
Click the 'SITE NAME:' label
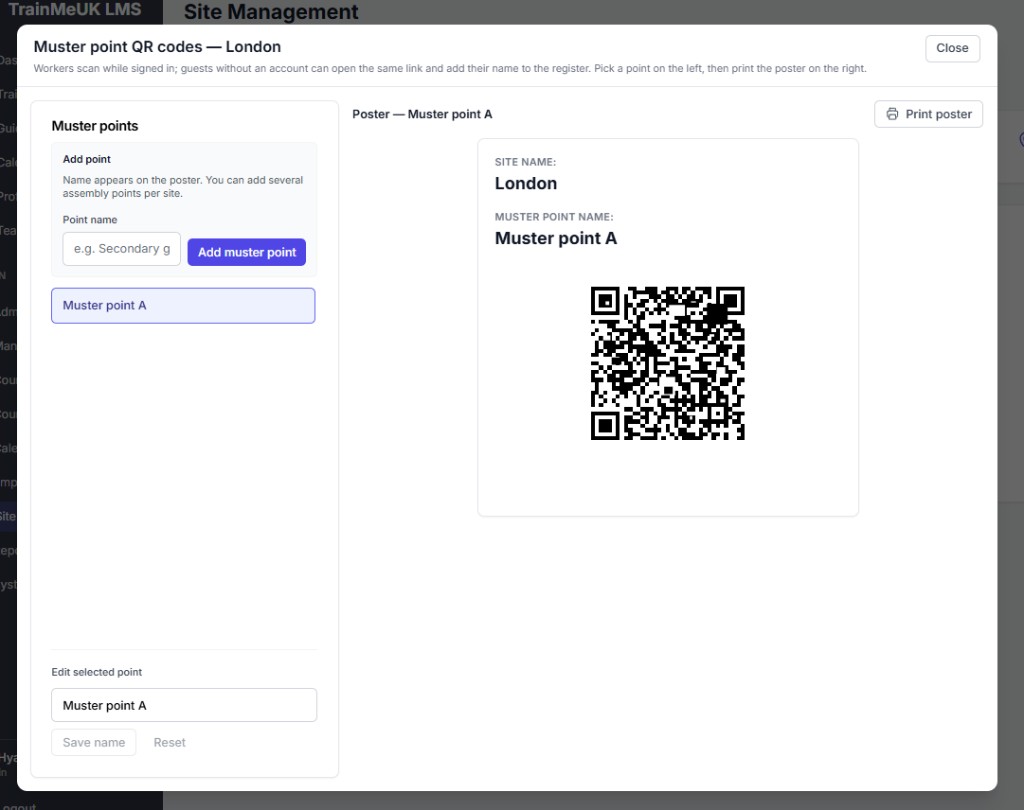pos(525,162)
